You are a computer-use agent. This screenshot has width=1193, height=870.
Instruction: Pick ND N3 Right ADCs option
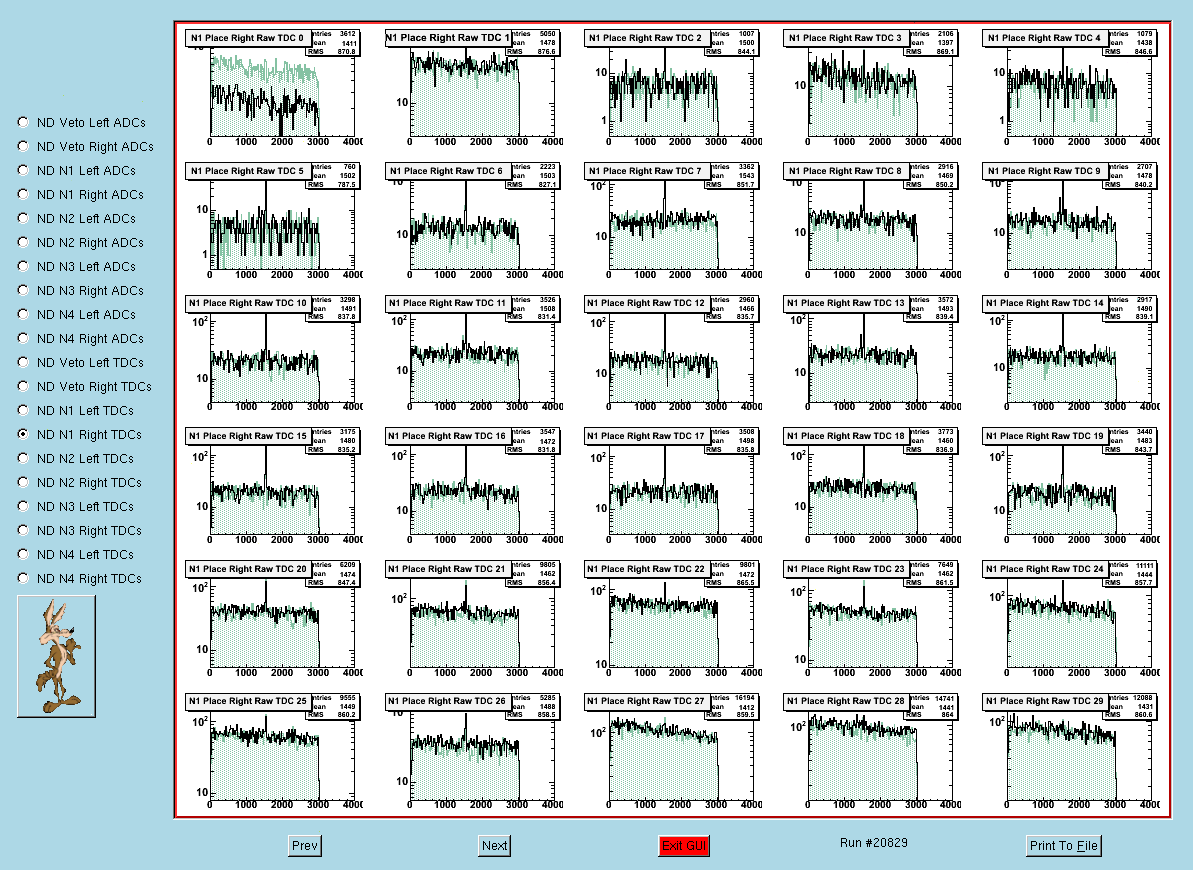tap(23, 290)
